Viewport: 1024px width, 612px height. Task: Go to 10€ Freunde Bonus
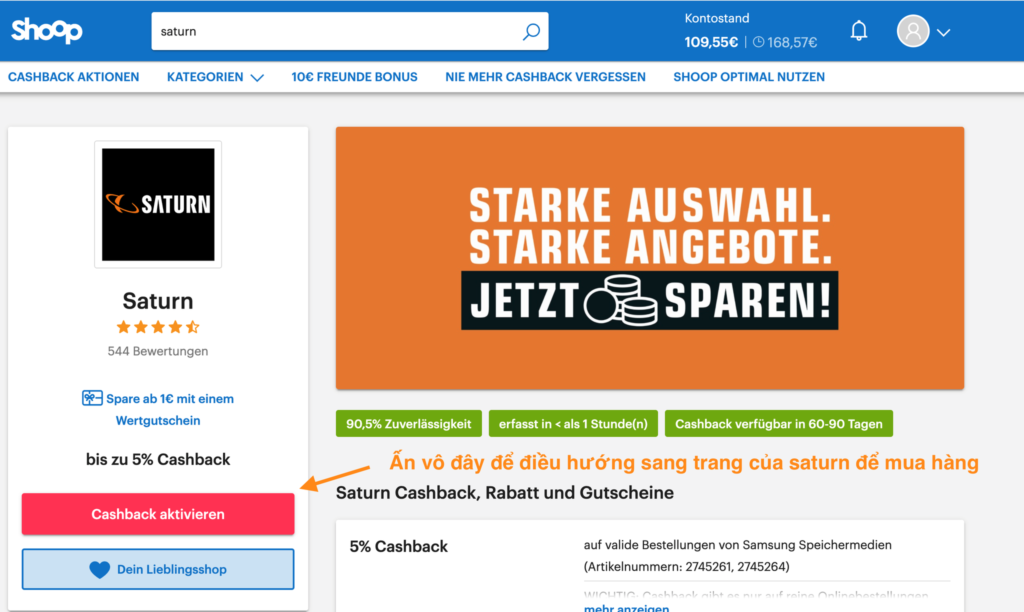coord(354,77)
